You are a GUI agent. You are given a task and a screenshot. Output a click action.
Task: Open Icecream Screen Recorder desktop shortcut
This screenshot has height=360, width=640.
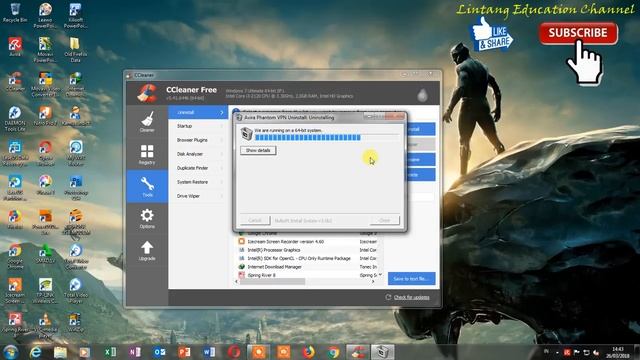pos(15,290)
